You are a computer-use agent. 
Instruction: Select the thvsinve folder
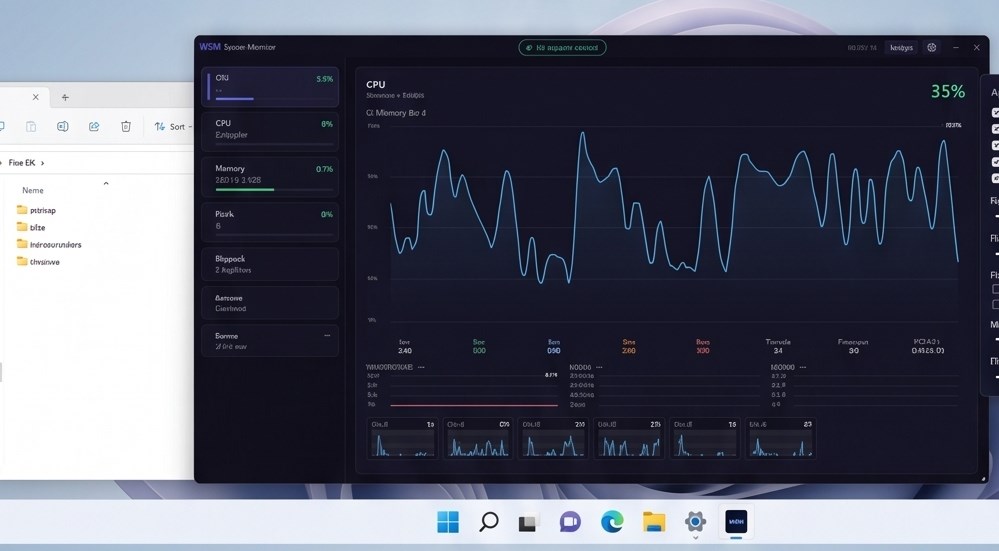[x=38, y=261]
